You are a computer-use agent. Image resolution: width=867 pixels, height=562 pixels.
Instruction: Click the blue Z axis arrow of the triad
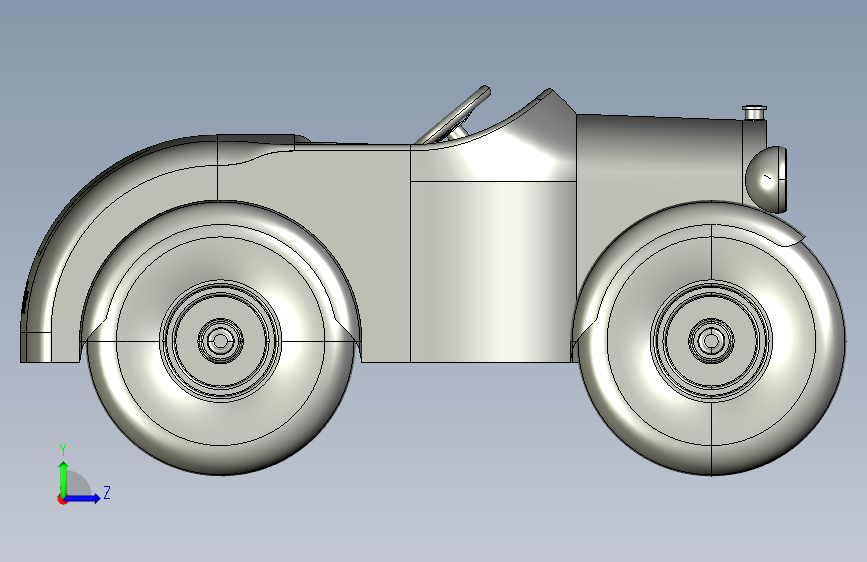pyautogui.click(x=83, y=498)
